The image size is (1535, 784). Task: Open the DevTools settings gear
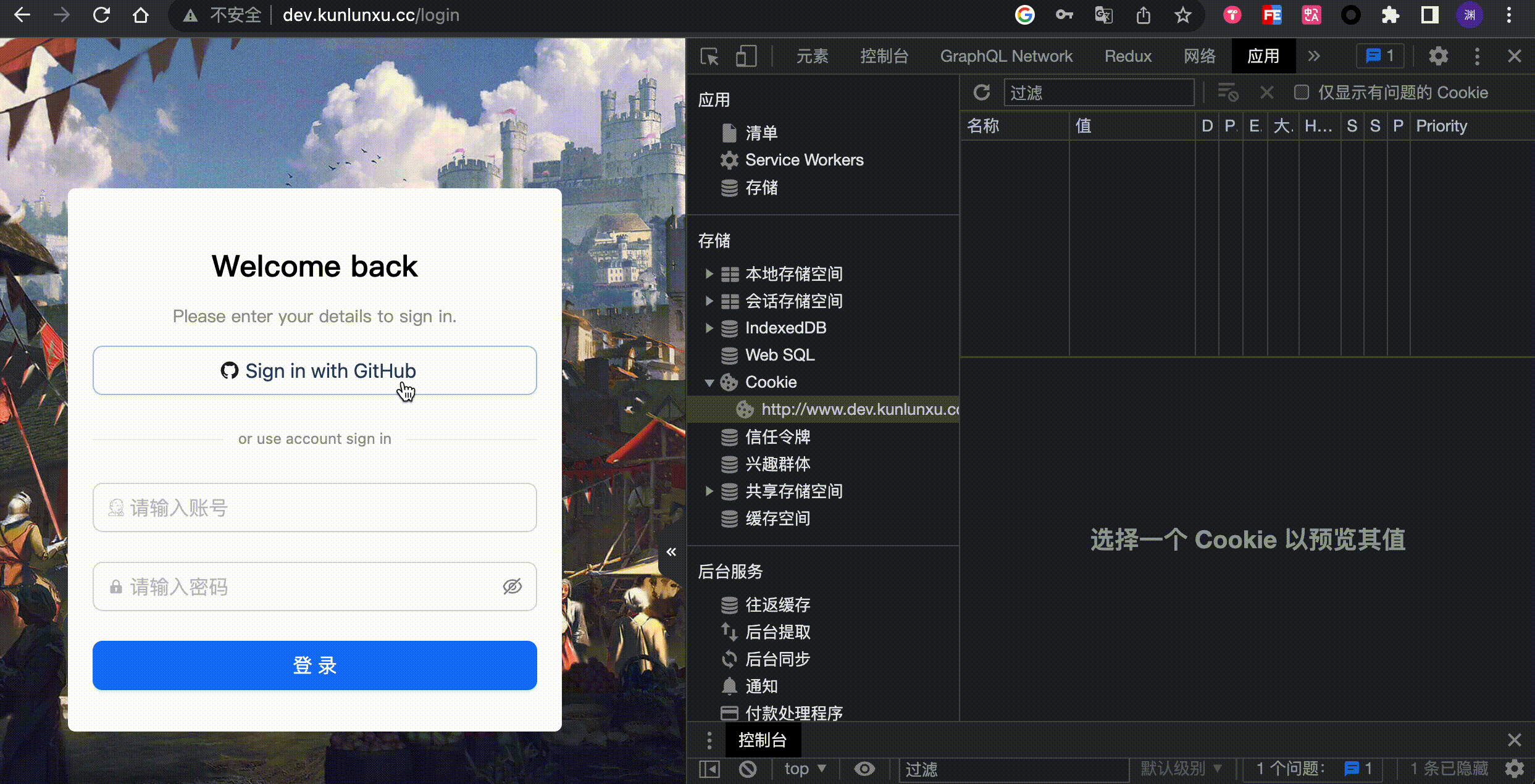click(x=1439, y=56)
